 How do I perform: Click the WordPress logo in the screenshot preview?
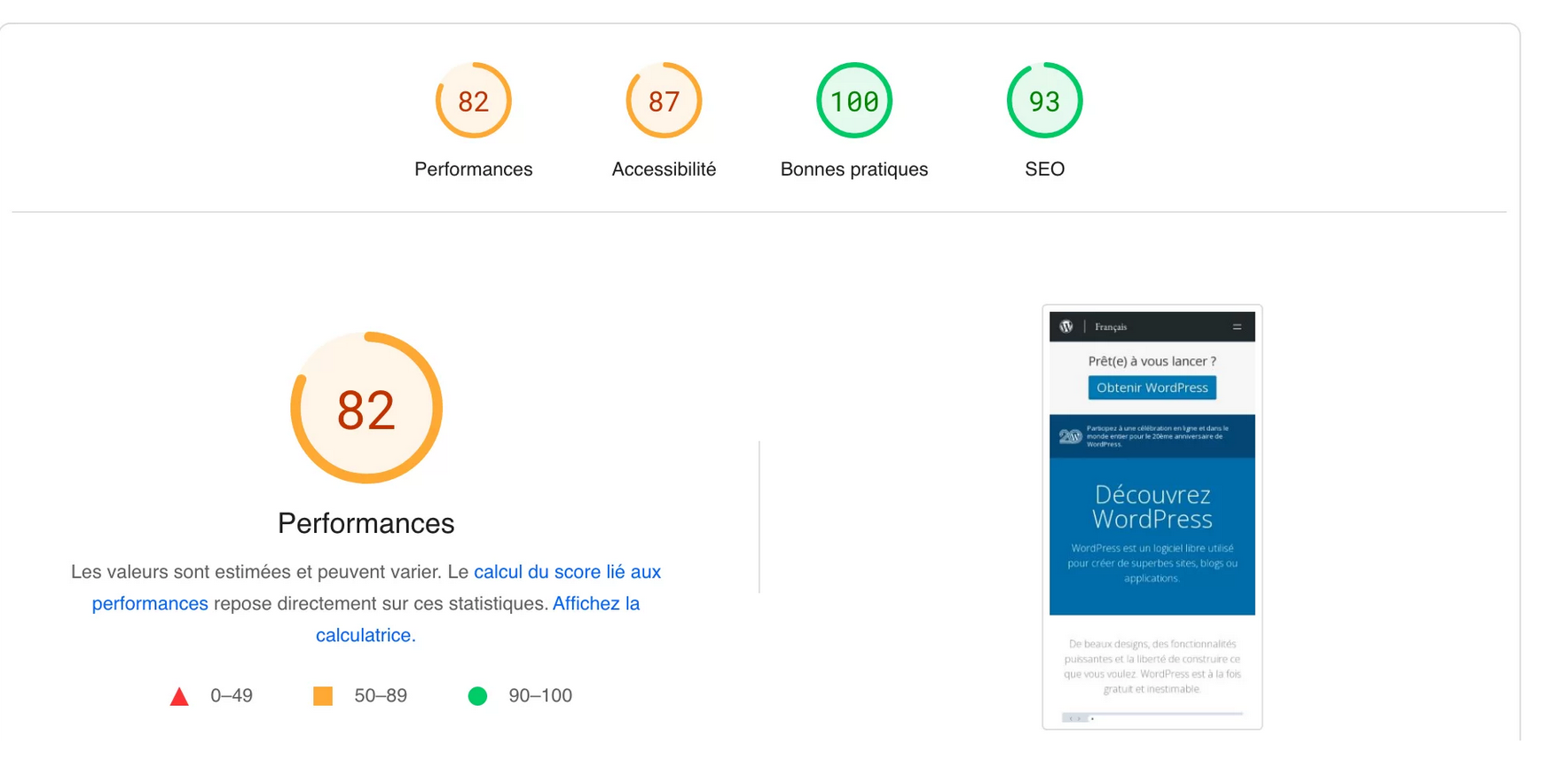pyautogui.click(x=1066, y=326)
